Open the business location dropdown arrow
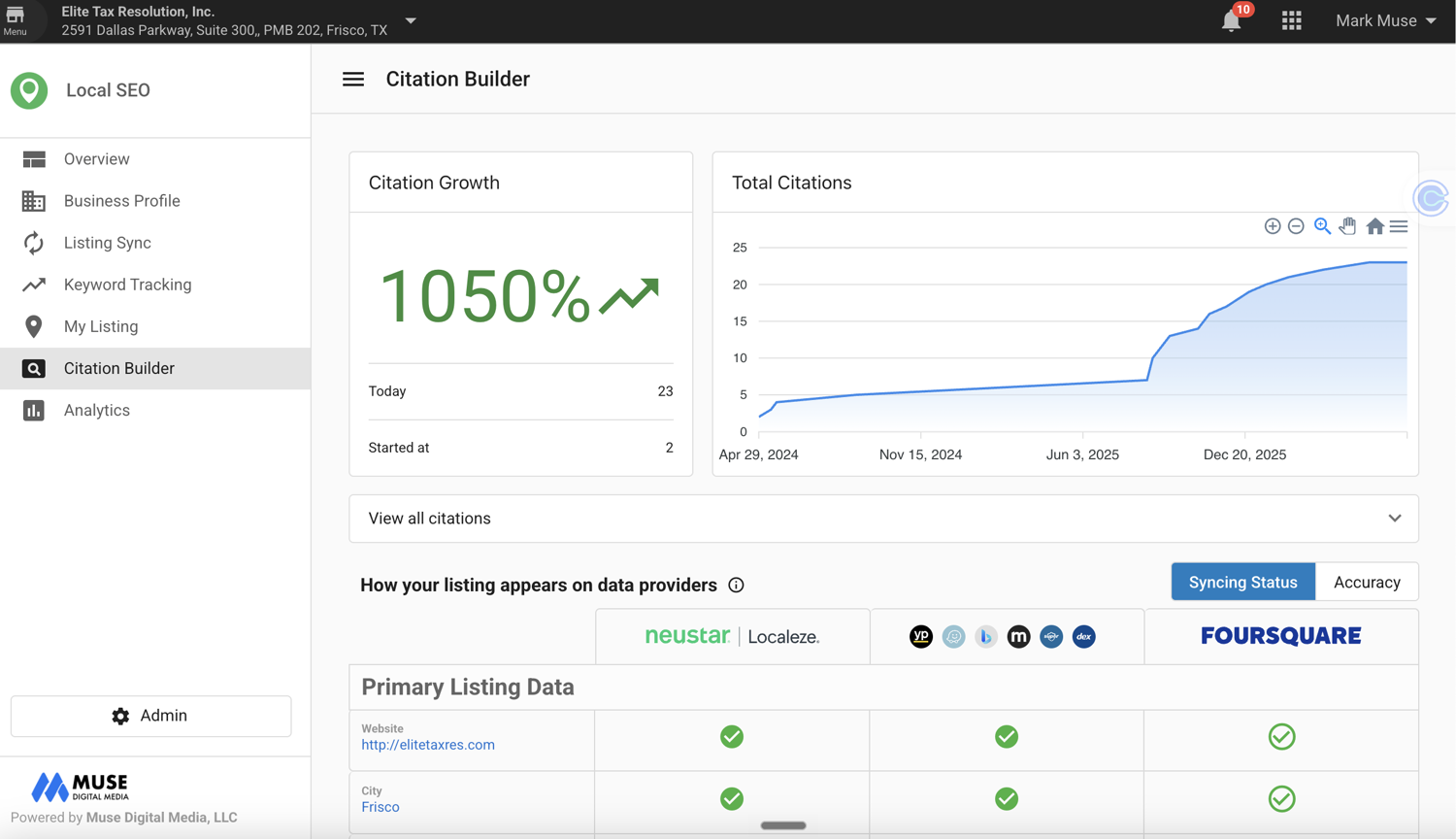The image size is (1456, 839). tap(411, 20)
